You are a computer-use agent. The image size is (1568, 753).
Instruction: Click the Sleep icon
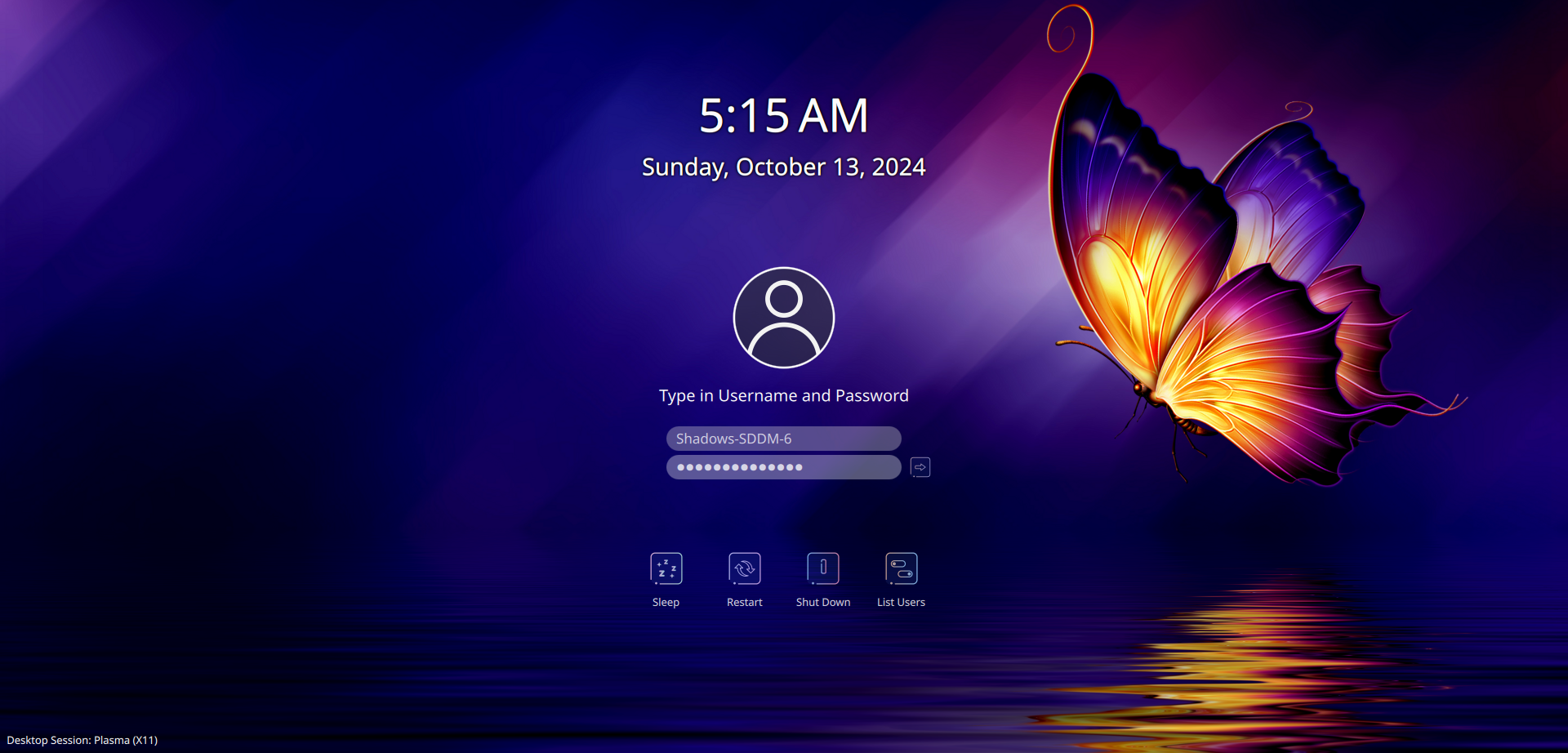tap(666, 568)
